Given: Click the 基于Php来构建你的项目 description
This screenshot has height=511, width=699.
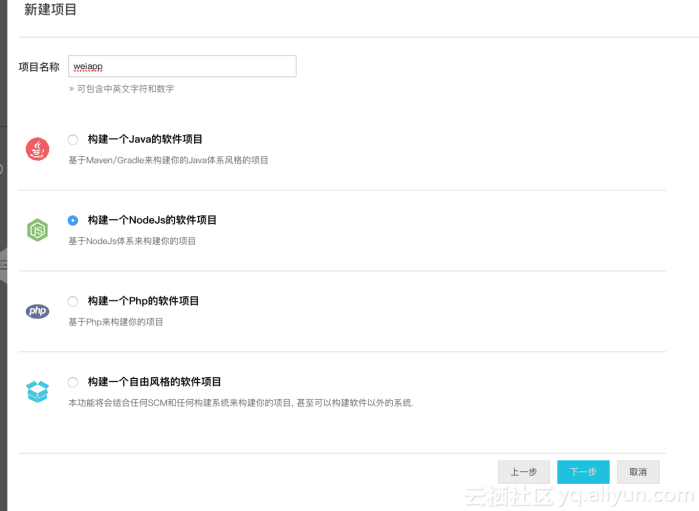Looking at the screenshot, I should tap(115, 322).
